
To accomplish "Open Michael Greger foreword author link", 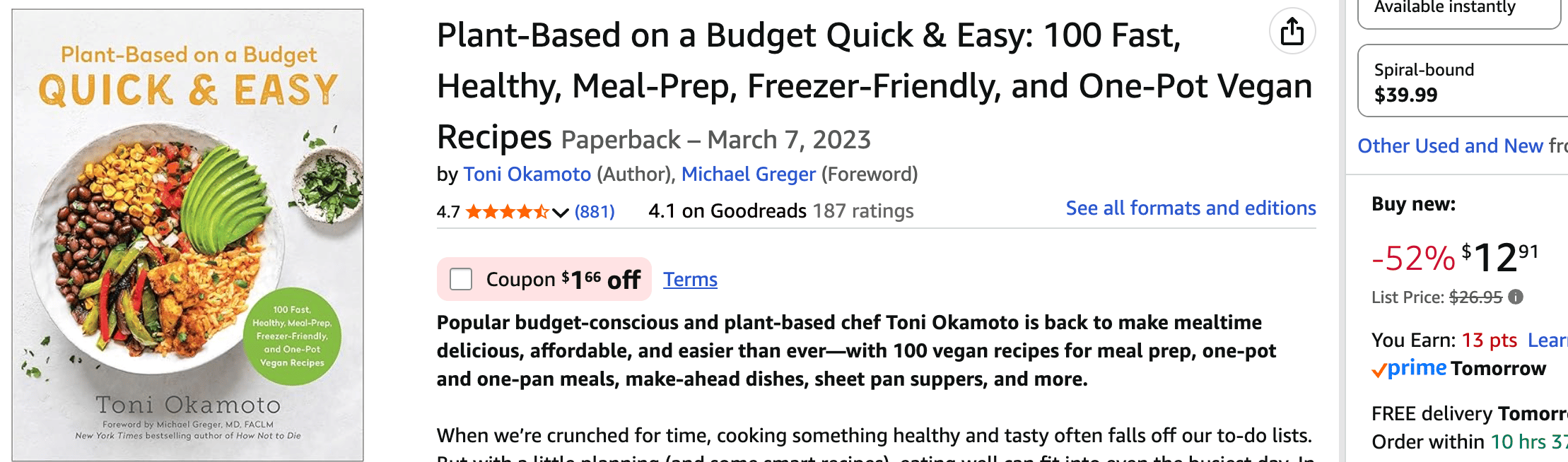I will click(x=748, y=174).
